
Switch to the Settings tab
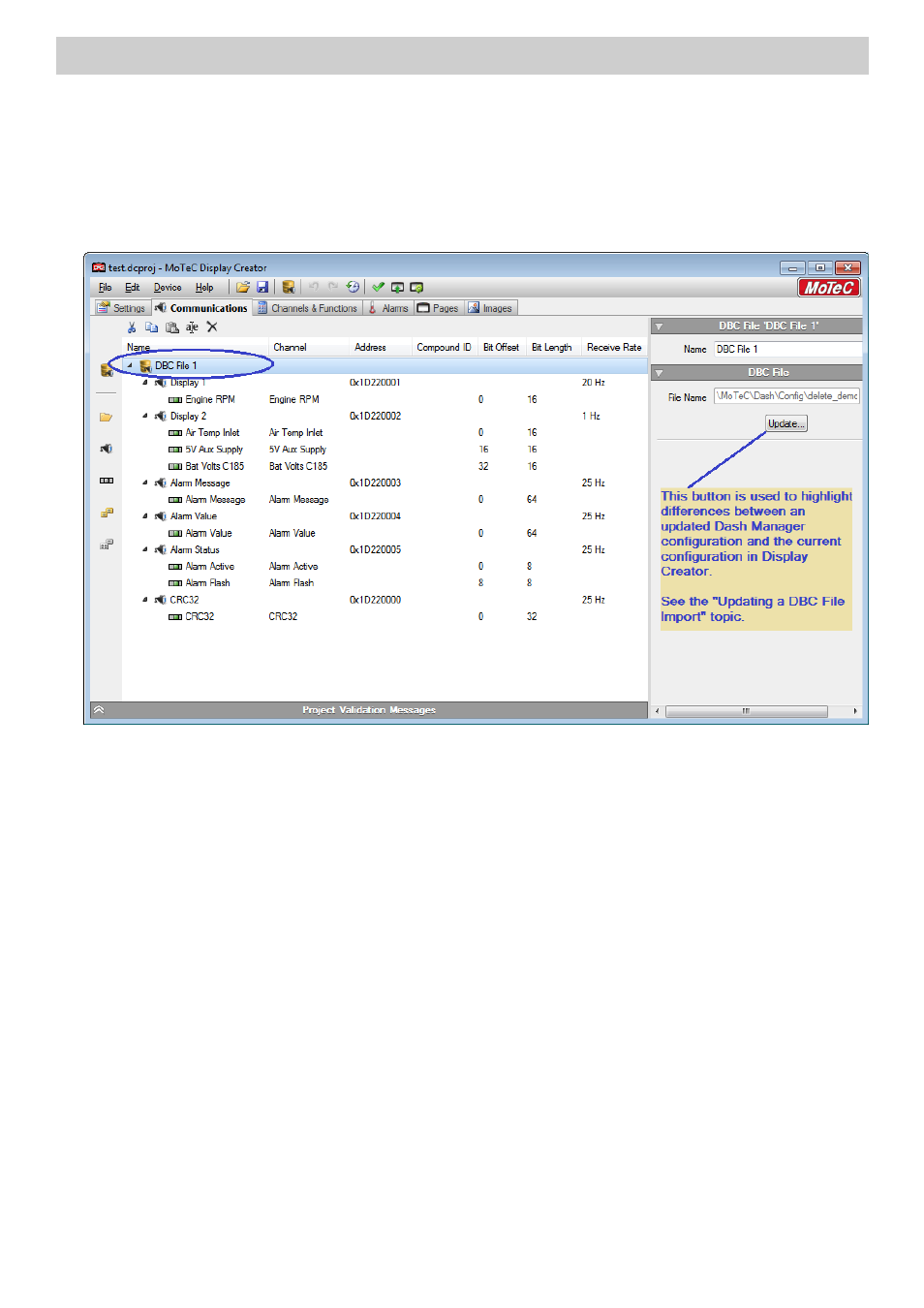click(x=121, y=308)
